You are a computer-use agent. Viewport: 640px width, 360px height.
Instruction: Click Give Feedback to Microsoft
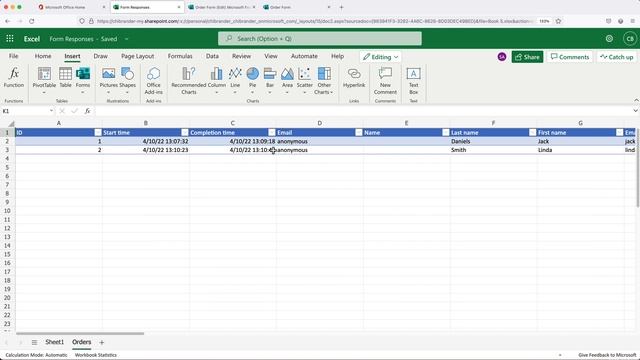point(607,355)
